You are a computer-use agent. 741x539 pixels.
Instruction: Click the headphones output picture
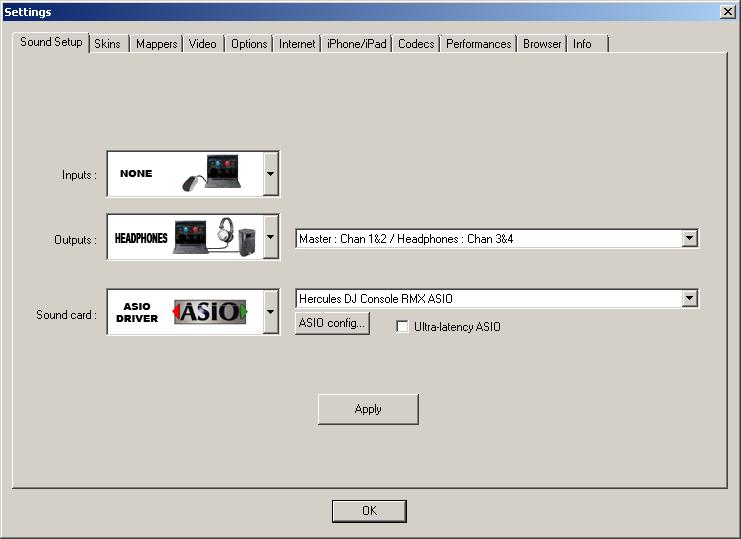(x=214, y=238)
